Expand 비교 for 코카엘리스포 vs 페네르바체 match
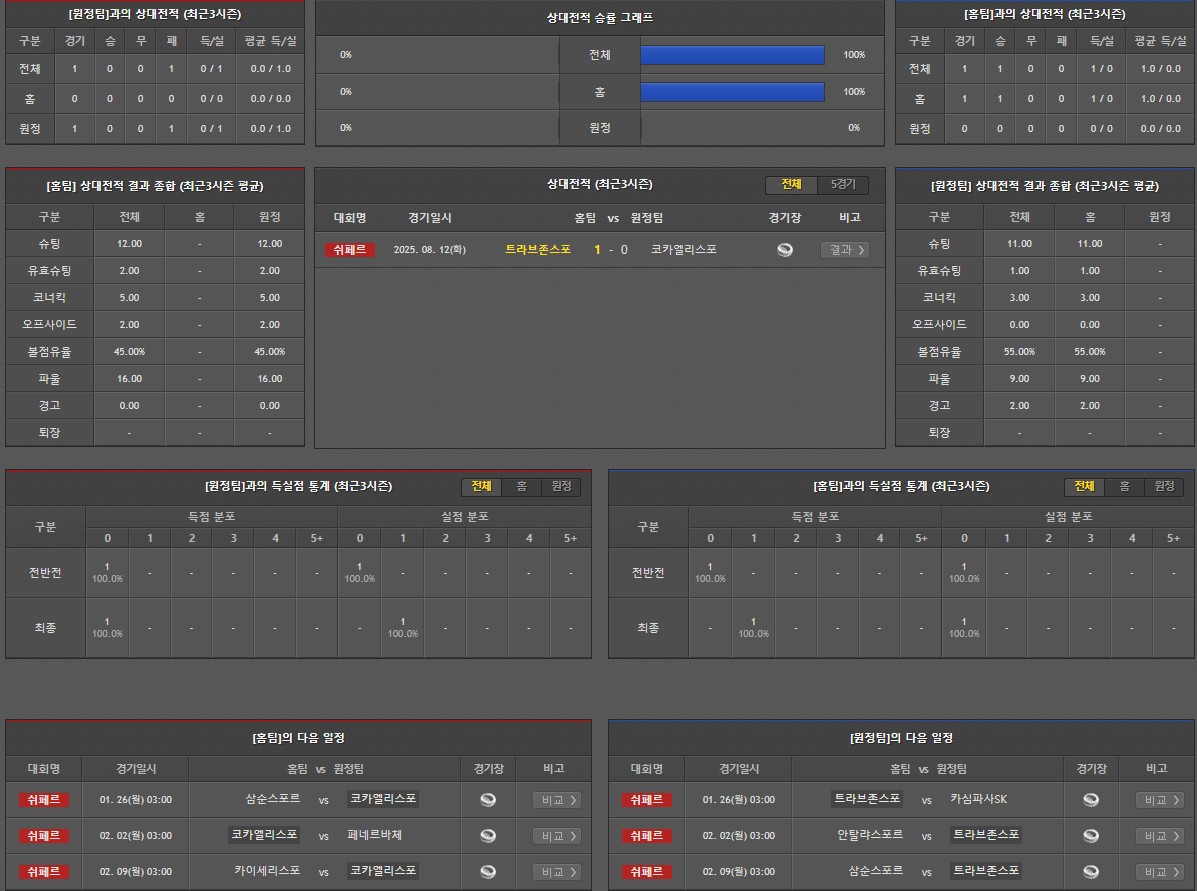The width and height of the screenshot is (1197, 891). pyautogui.click(x=556, y=836)
